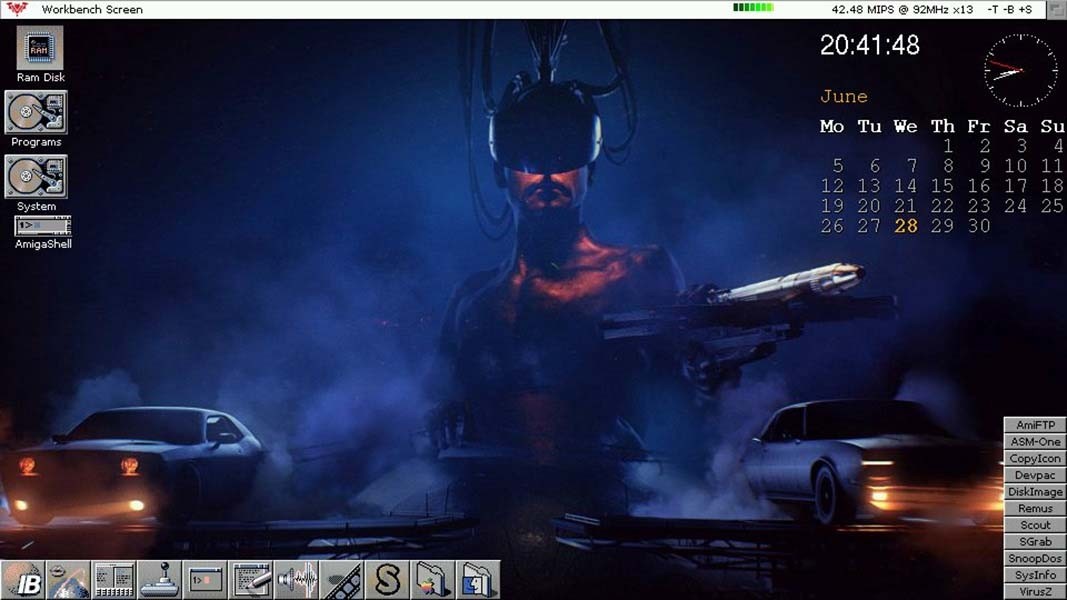The height and width of the screenshot is (600, 1067).
Task: Click the 42.48 MIPS speed readout
Action: (902, 10)
